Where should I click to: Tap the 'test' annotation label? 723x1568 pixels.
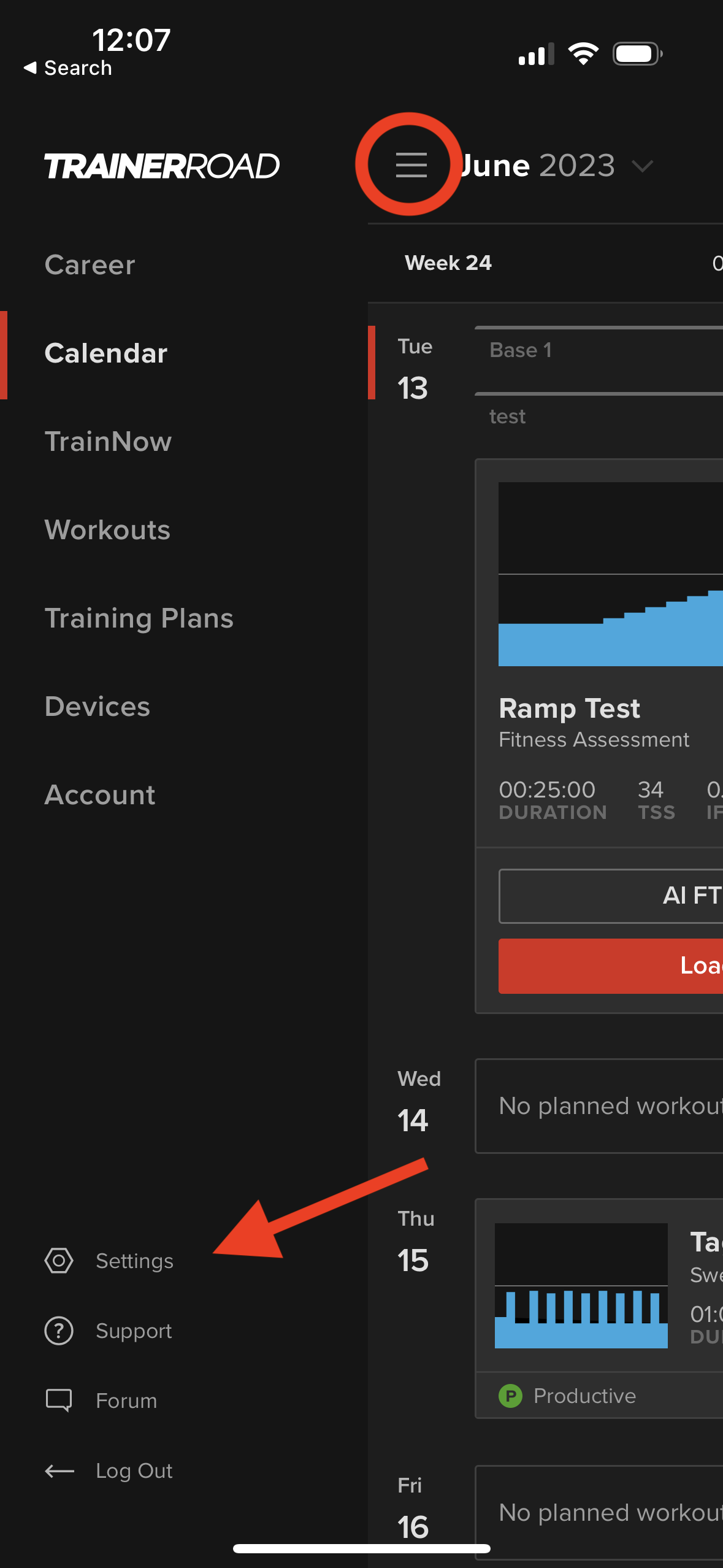[507, 417]
